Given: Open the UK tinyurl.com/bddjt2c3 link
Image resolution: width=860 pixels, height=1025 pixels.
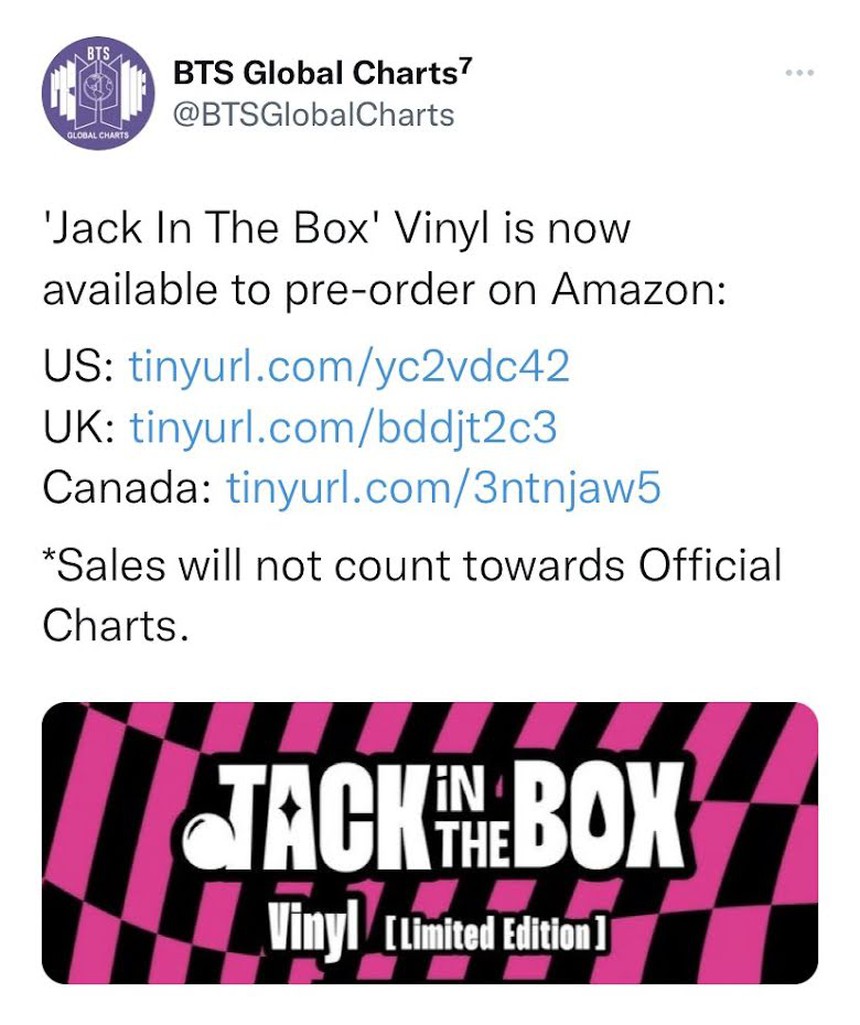Looking at the screenshot, I should click(342, 428).
